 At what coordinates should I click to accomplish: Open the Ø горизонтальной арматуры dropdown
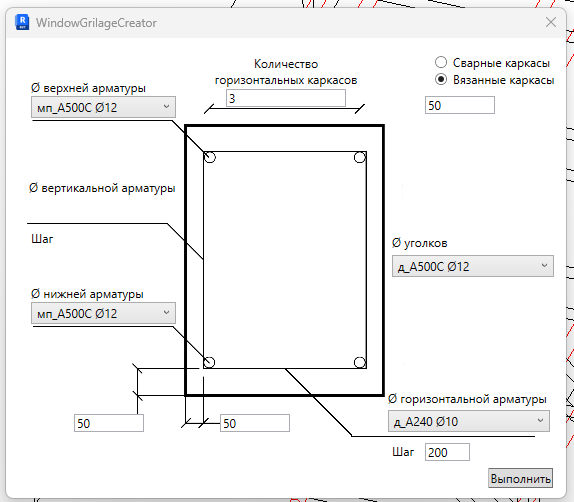point(469,421)
